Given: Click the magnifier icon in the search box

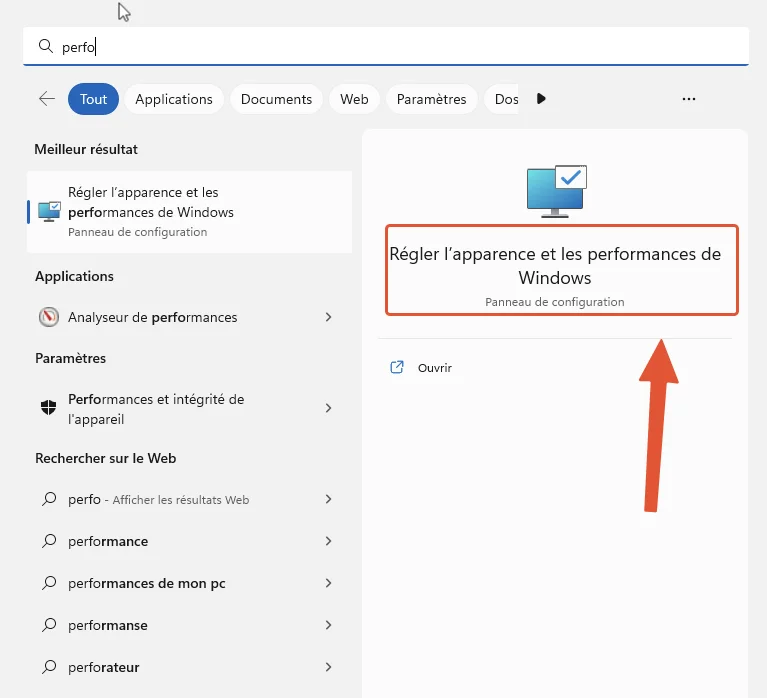Looking at the screenshot, I should click(x=45, y=46).
